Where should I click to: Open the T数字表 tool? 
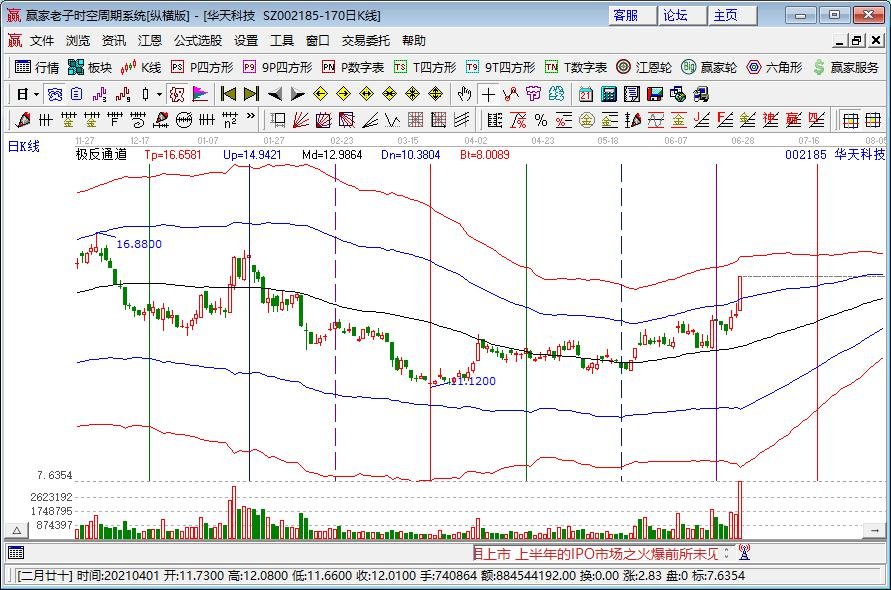point(576,68)
